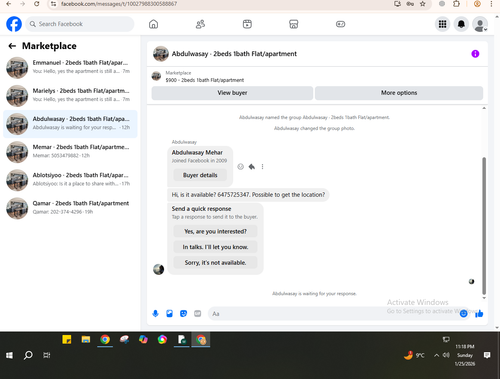Open the account profile menu
The height and width of the screenshot is (379, 500).
[x=480, y=24]
